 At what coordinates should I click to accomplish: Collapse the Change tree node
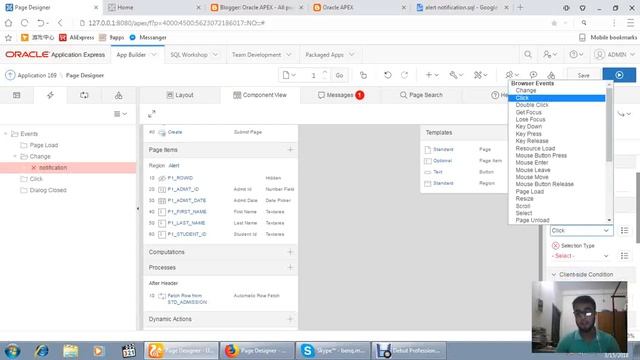(15, 156)
